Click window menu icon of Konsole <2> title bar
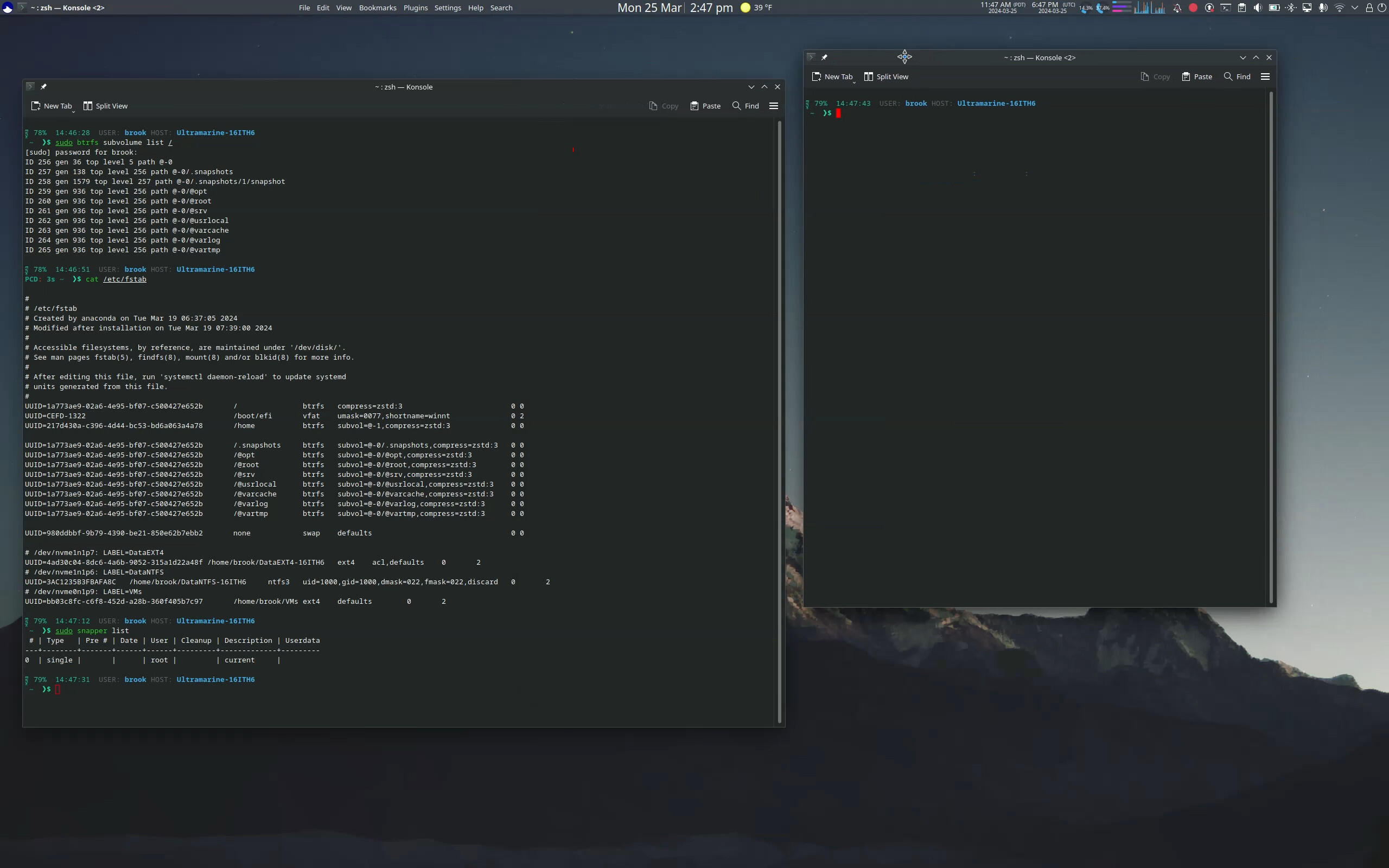 (811, 58)
